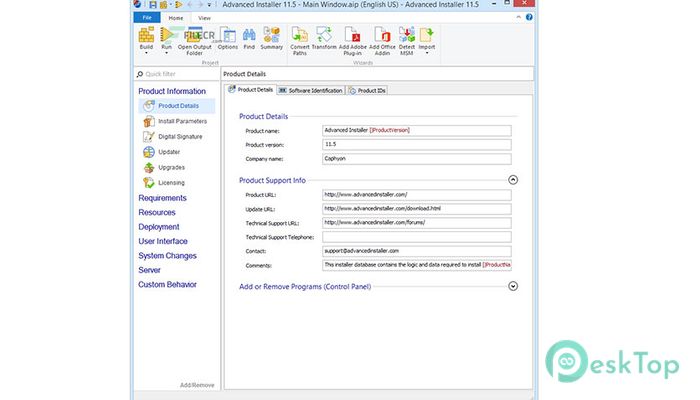This screenshot has height=400, width=700.
Task: Open the Run dropdown arrow
Action: tap(167, 53)
